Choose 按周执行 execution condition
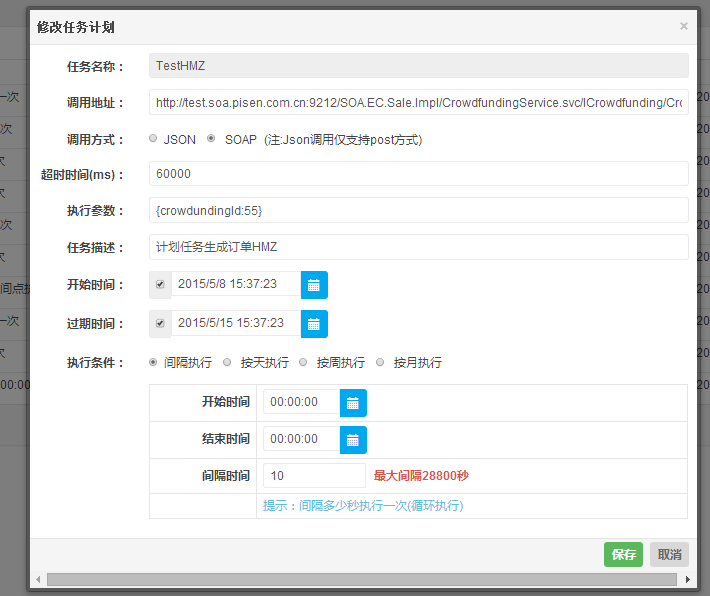Screen dimensions: 710x596 (x=304, y=362)
